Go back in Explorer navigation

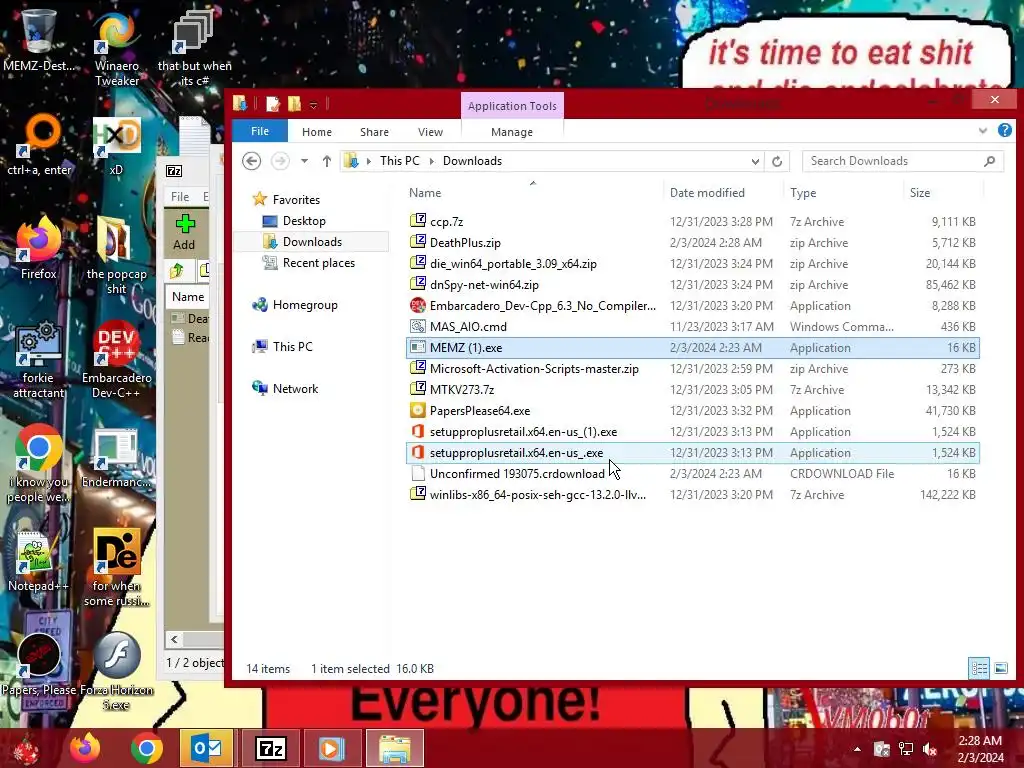click(251, 161)
